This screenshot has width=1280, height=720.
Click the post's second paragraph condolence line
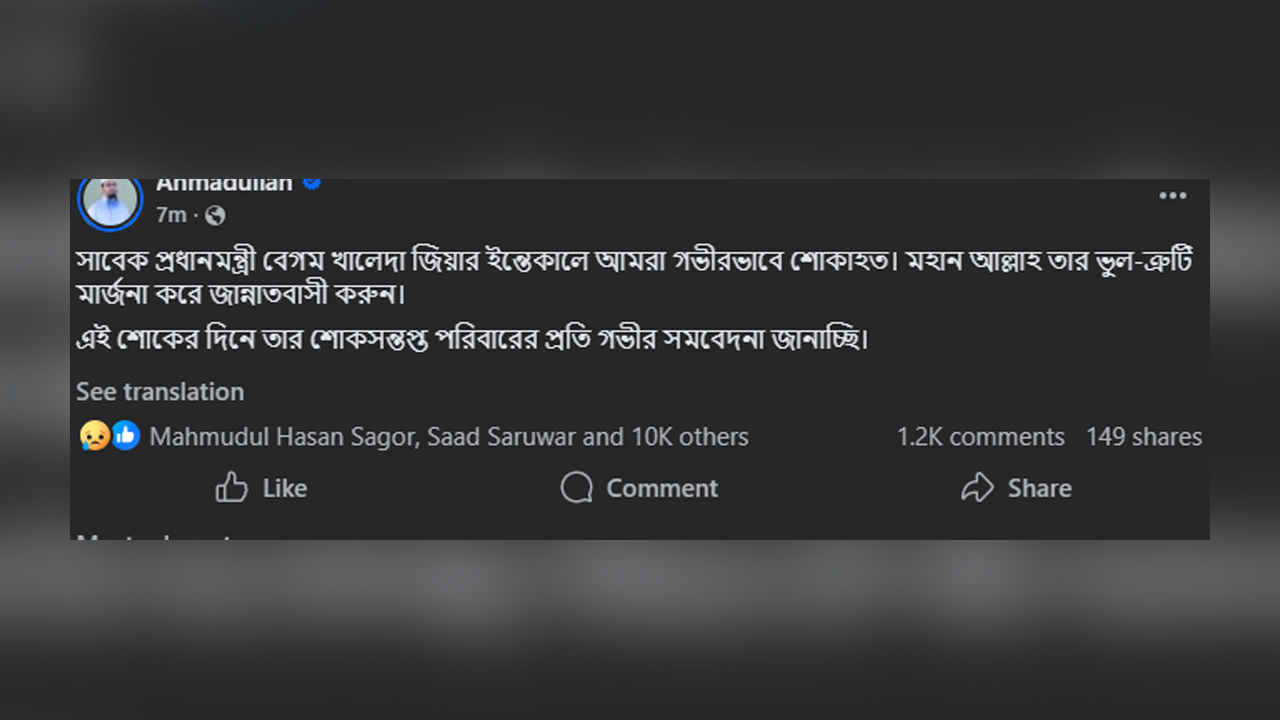pyautogui.click(x=472, y=340)
